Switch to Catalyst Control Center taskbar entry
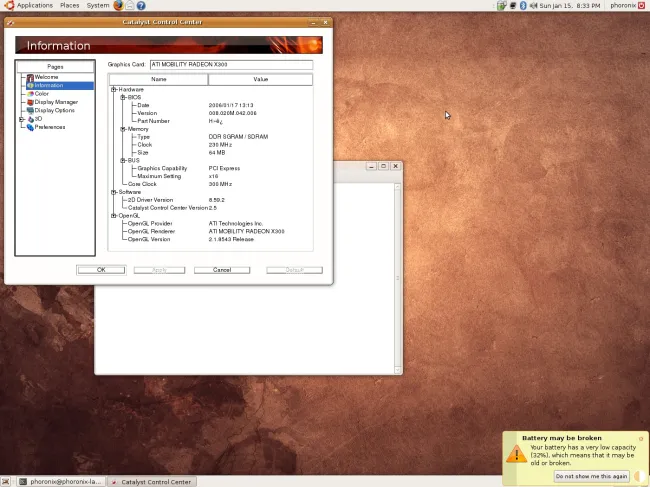This screenshot has height=487, width=650. pyautogui.click(x=152, y=482)
